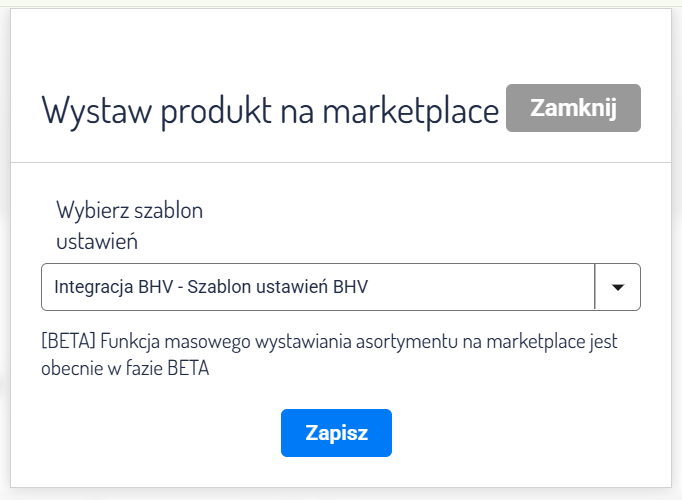Click the horizontal divider under the header
The image size is (682, 500).
click(x=340, y=162)
